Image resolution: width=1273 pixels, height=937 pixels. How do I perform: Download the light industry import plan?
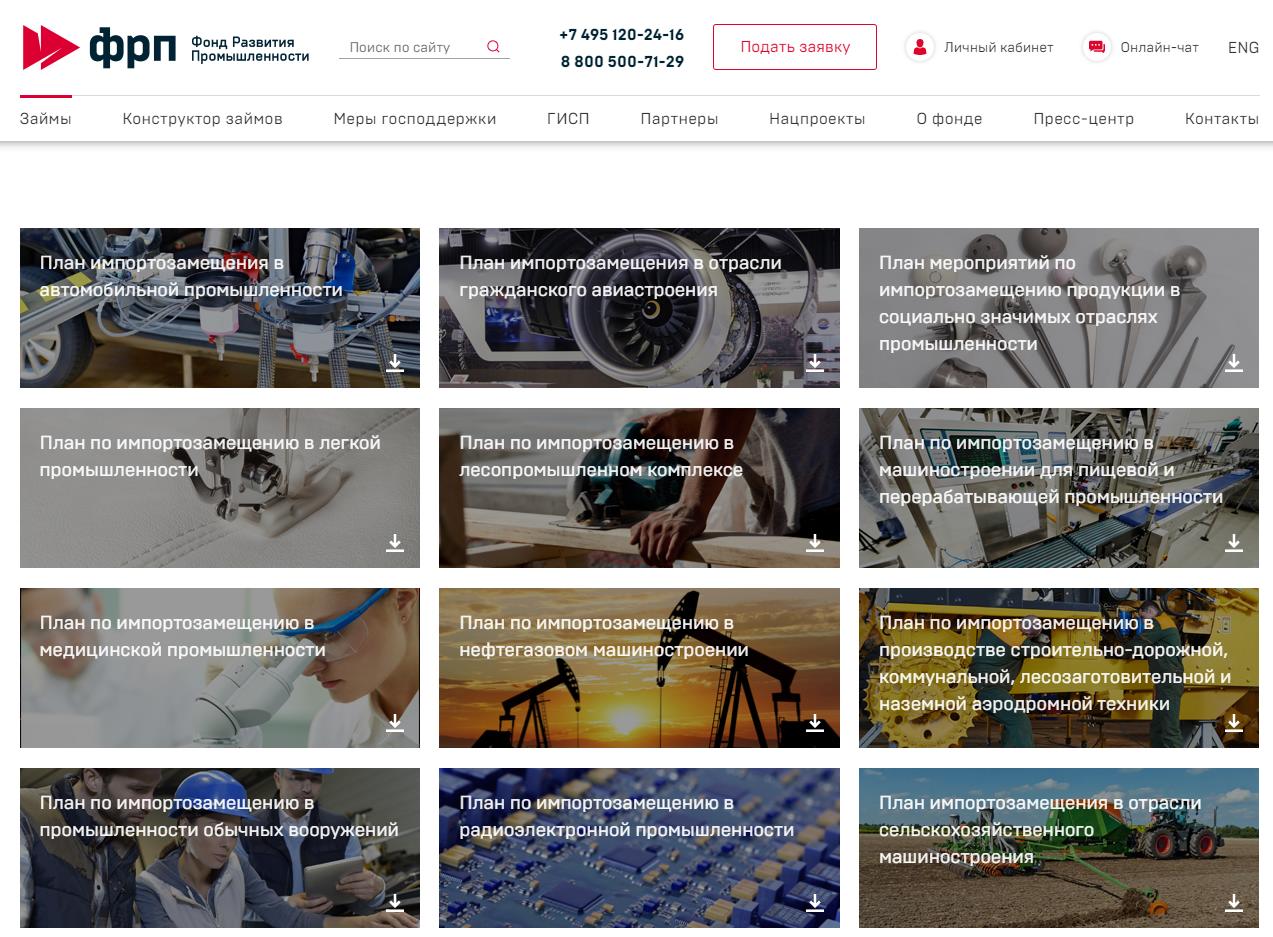click(395, 542)
